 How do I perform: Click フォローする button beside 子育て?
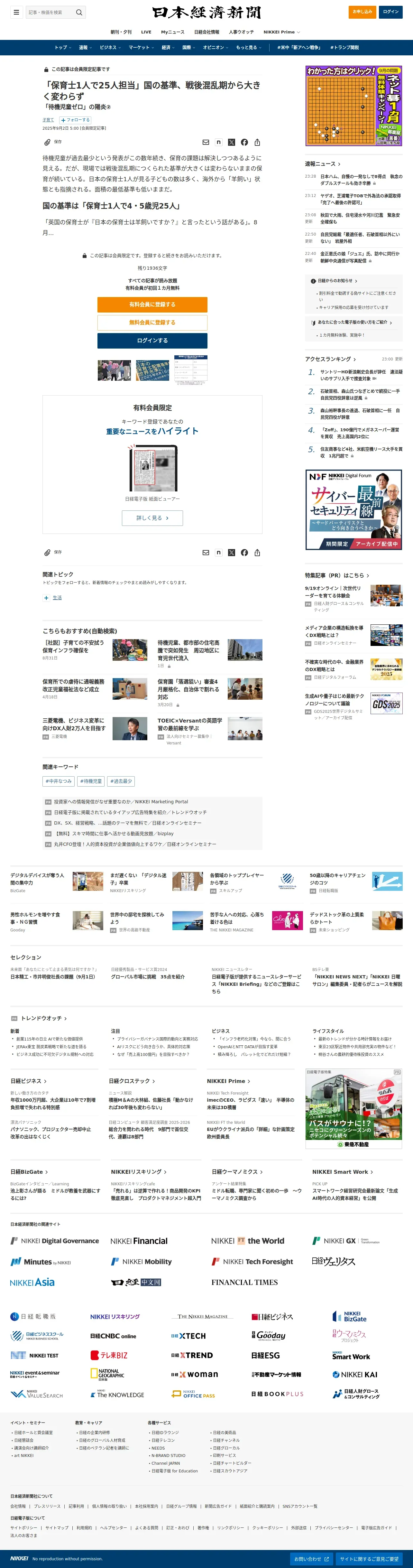(x=76, y=120)
